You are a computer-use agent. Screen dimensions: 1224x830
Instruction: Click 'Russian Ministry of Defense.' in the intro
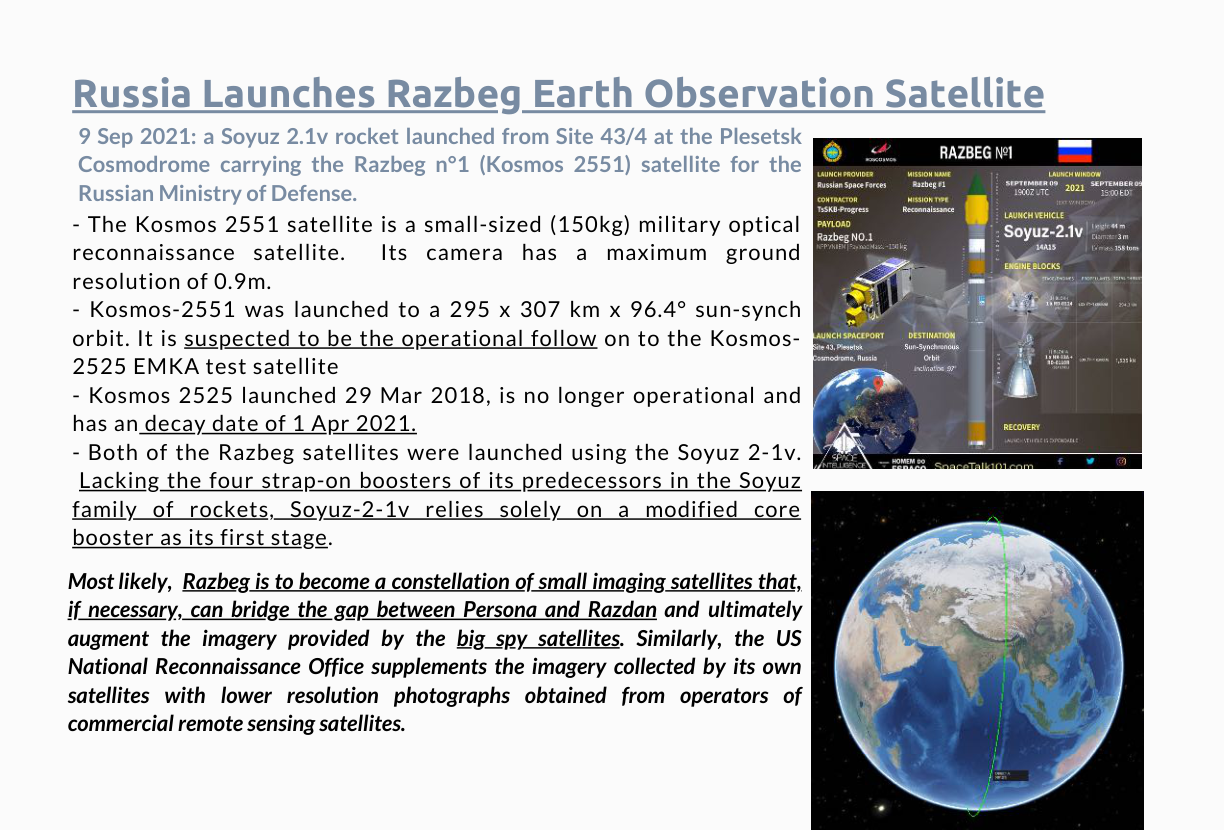[x=217, y=193]
